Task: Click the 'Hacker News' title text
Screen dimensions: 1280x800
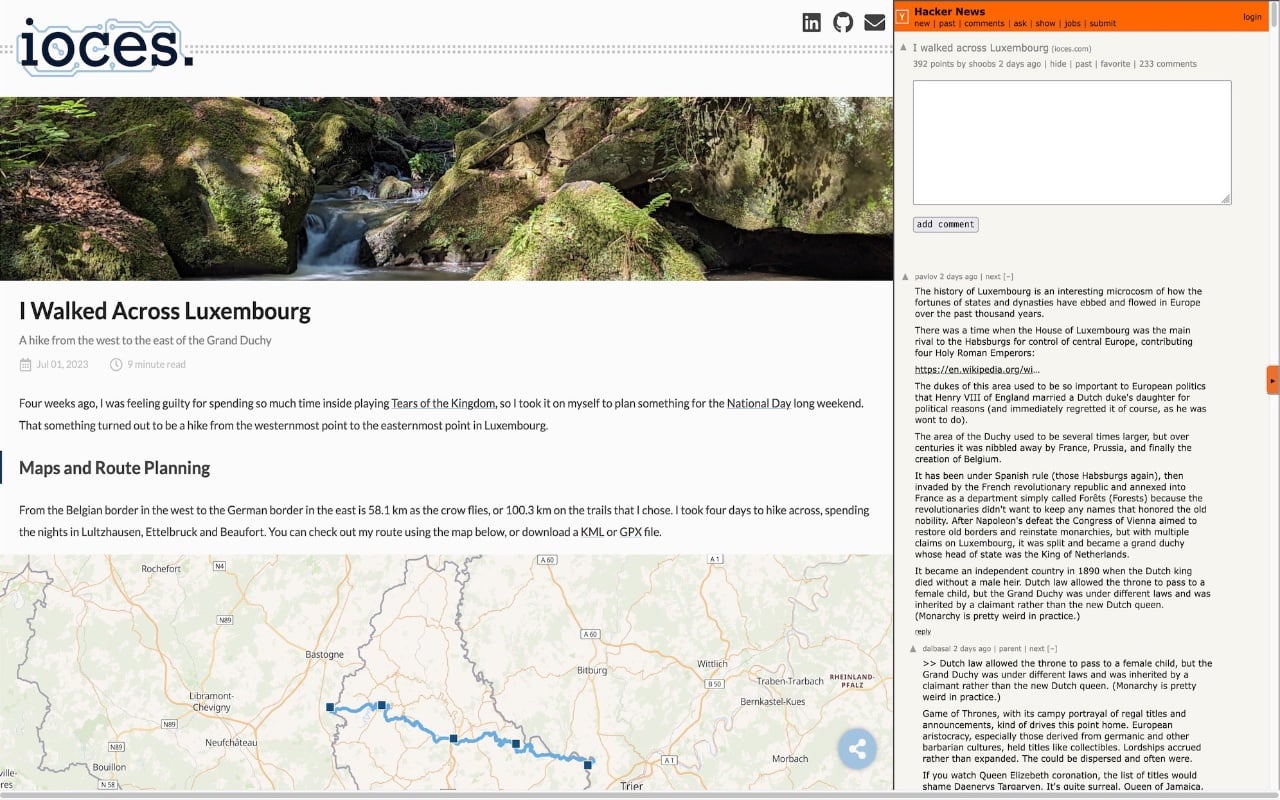Action: pos(949,12)
